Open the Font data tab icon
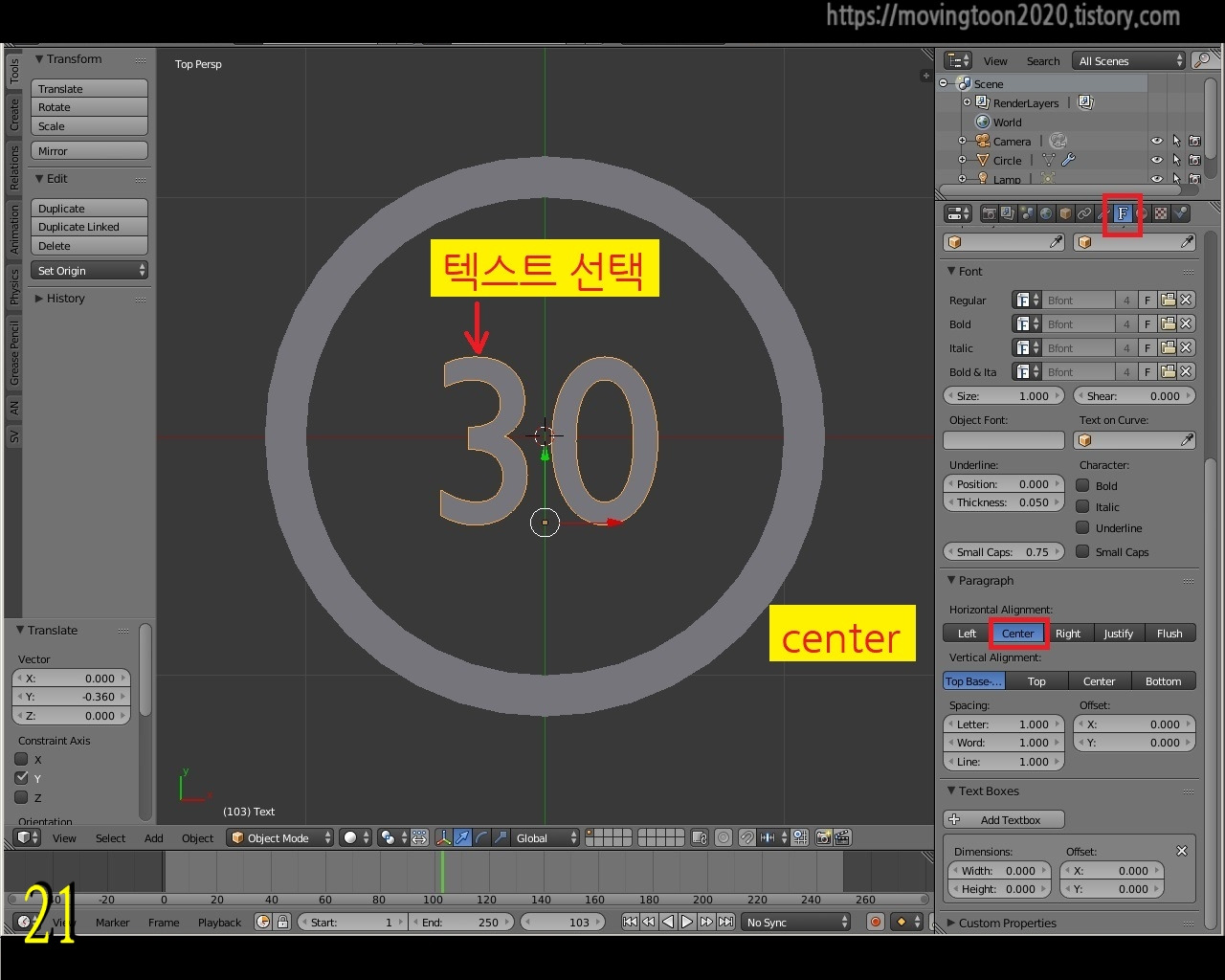Image resolution: width=1225 pixels, height=980 pixels. (1123, 213)
